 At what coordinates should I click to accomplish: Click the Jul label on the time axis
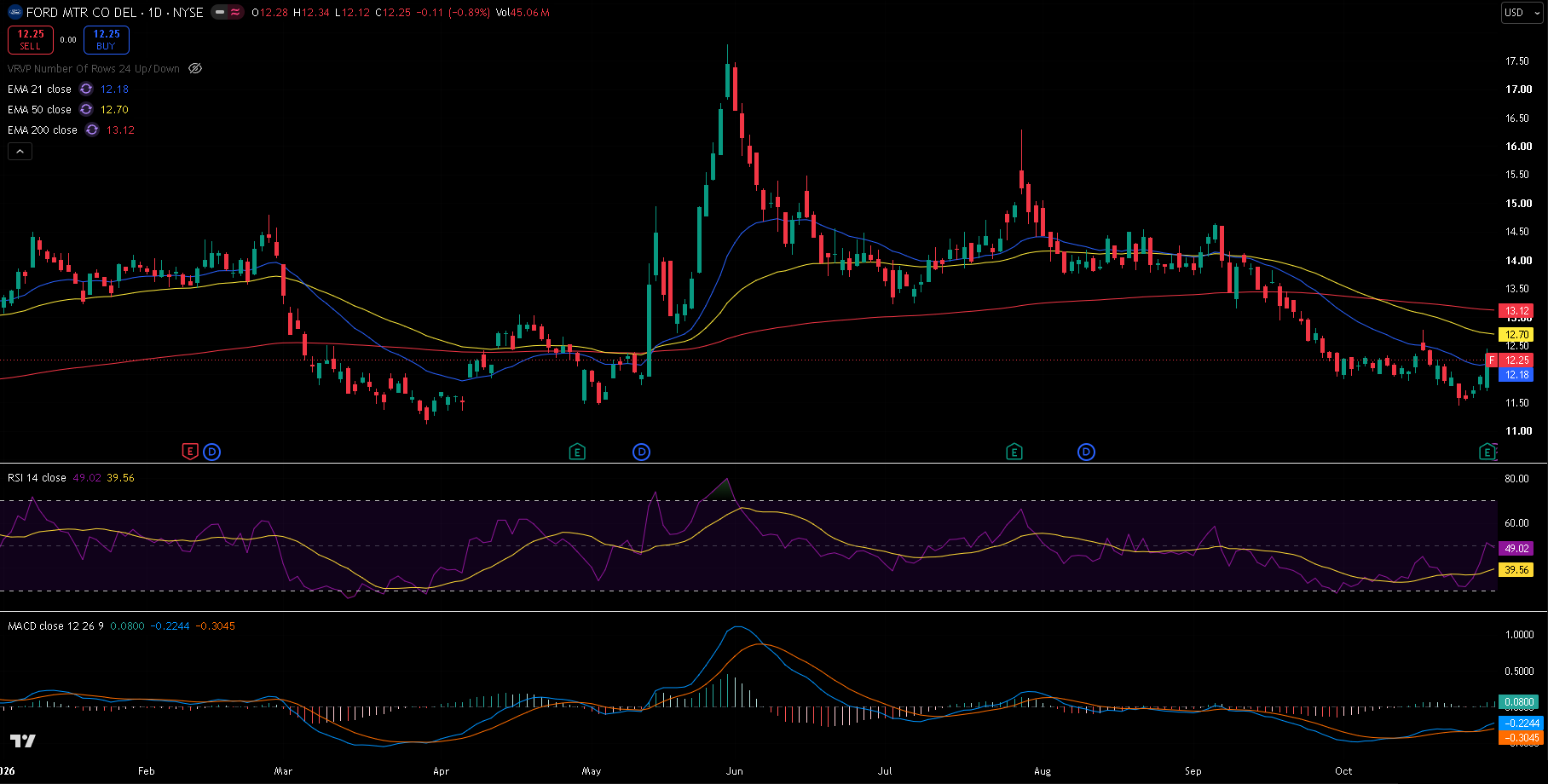pos(885,770)
